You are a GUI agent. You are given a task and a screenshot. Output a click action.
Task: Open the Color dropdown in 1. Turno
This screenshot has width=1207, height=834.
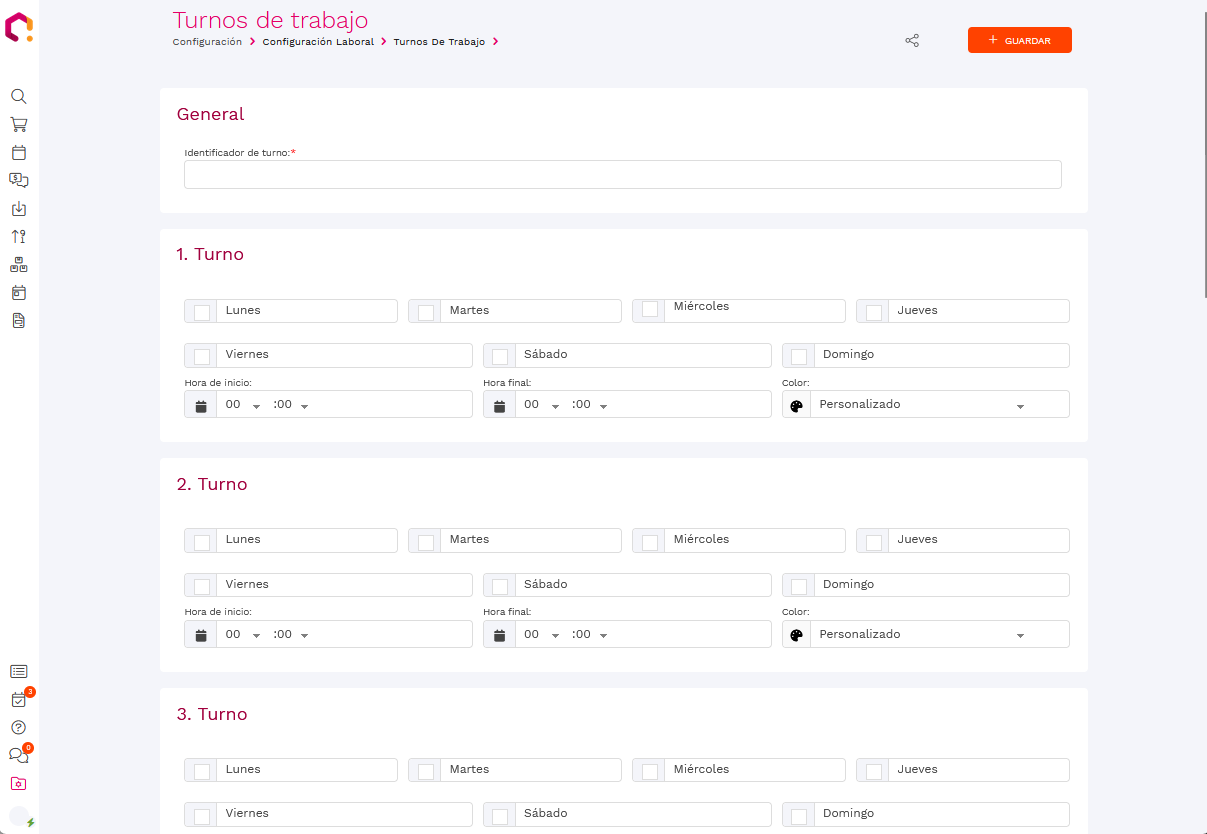click(938, 405)
